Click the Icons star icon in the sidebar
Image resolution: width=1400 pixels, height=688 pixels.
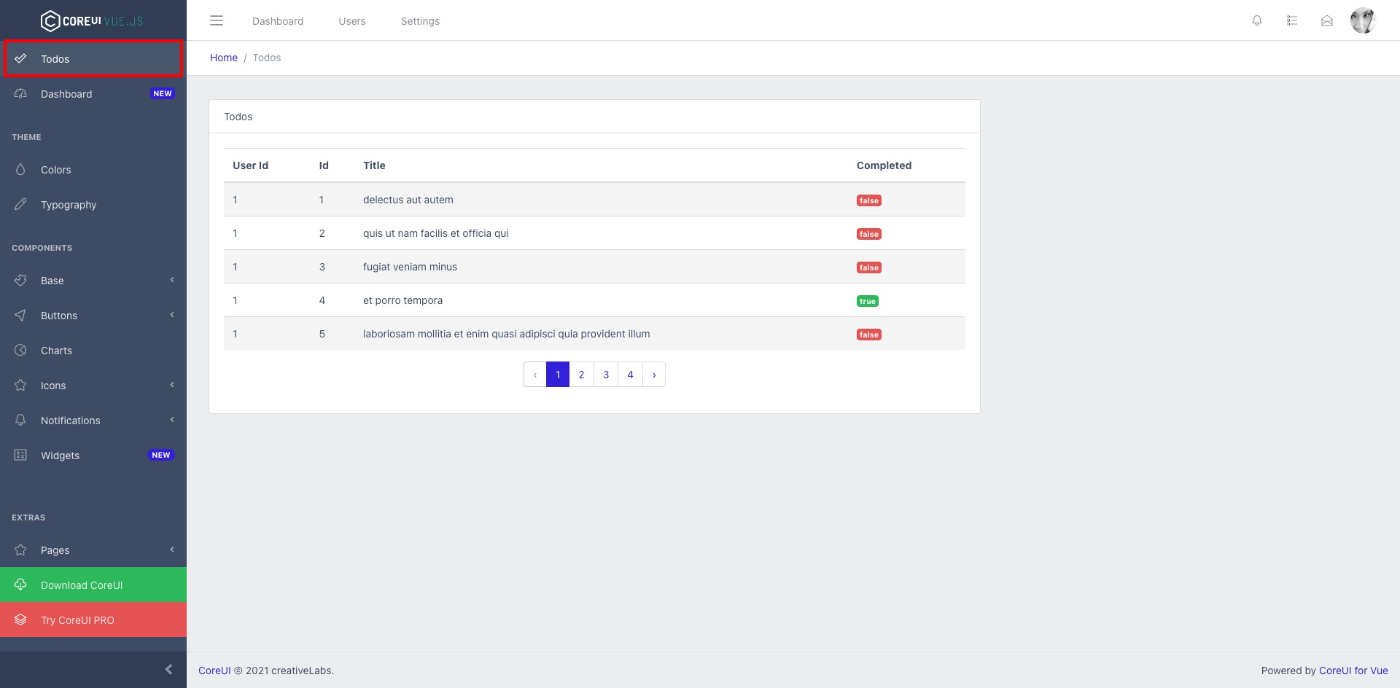21,386
